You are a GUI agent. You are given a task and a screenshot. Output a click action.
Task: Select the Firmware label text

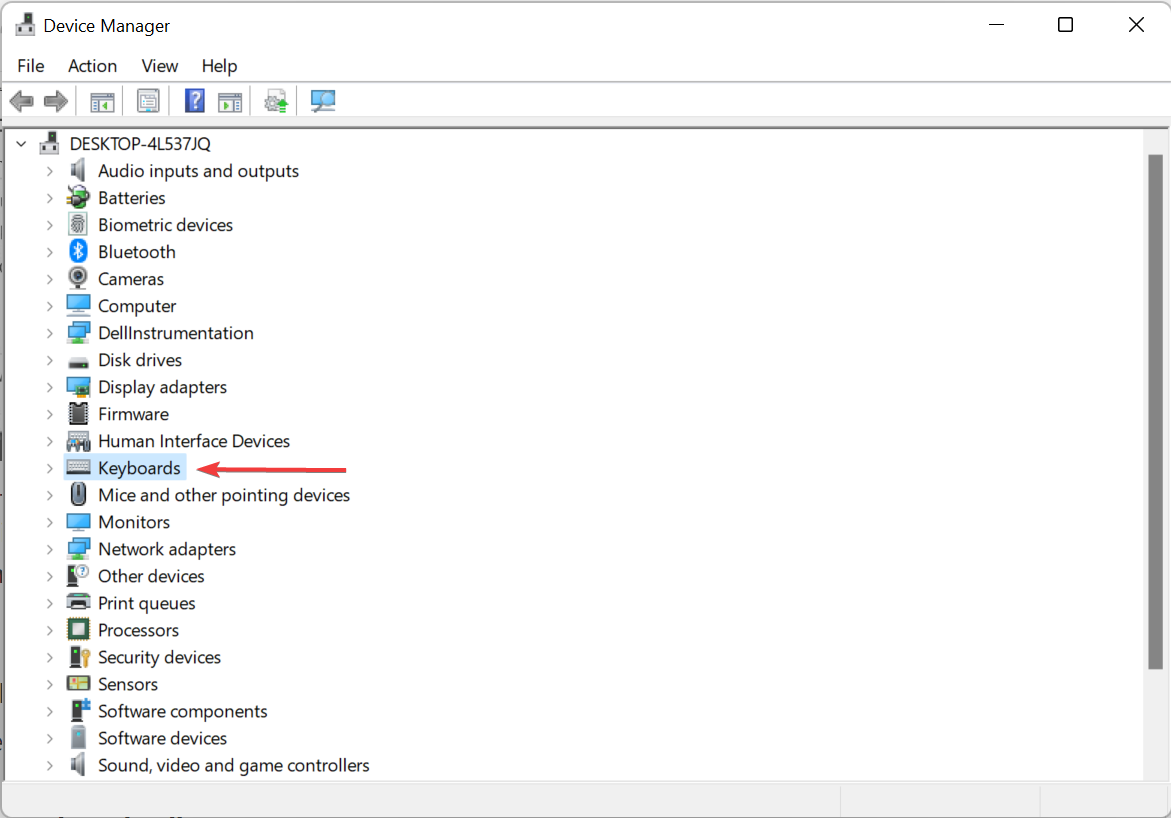click(133, 414)
